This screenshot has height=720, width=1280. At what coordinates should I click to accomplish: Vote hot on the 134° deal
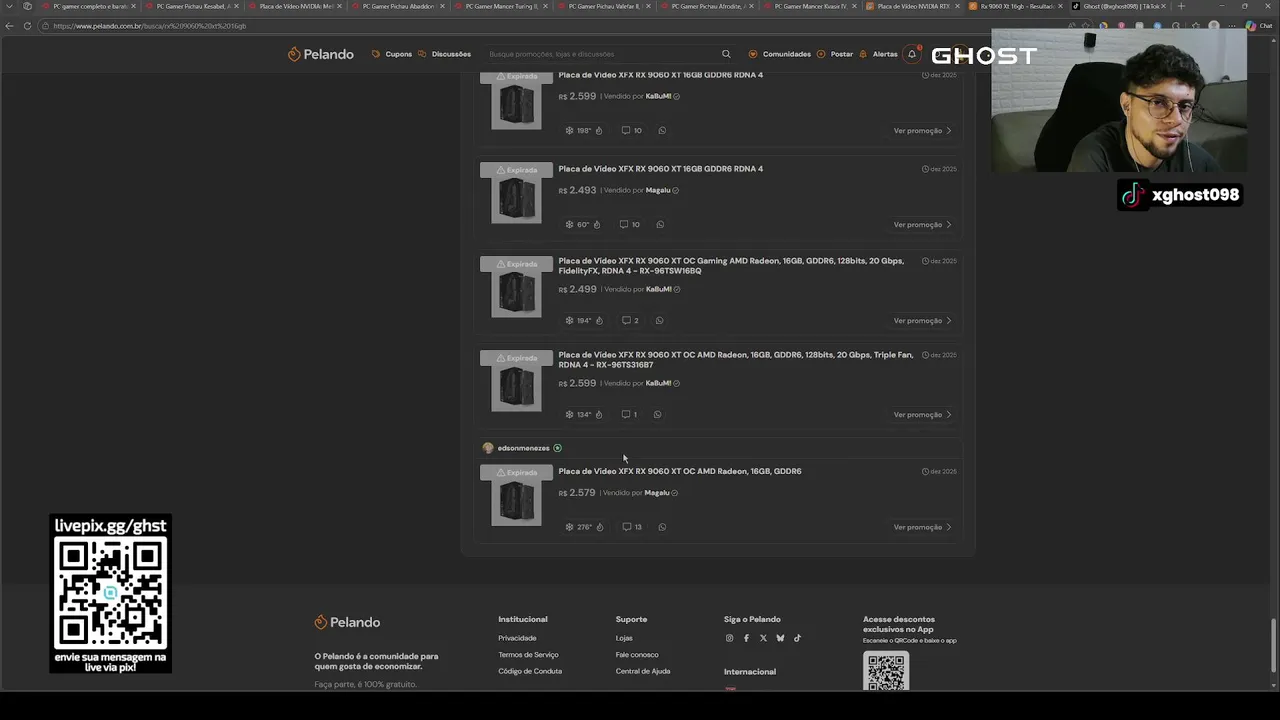pyautogui.click(x=599, y=414)
